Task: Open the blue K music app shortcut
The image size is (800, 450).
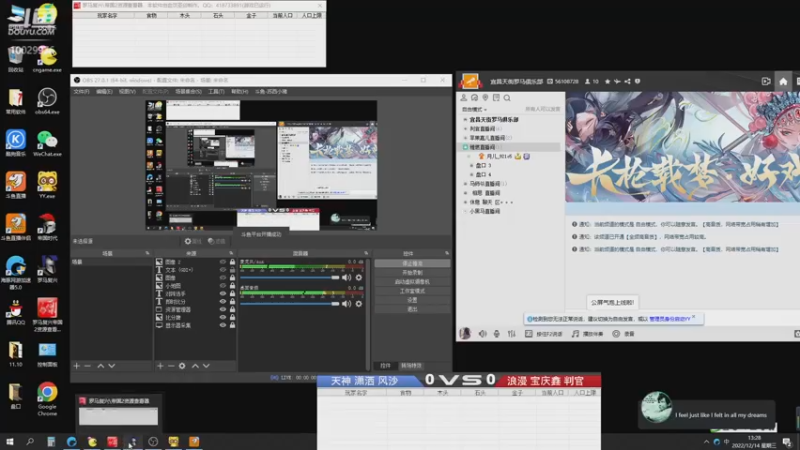Action: pyautogui.click(x=15, y=143)
